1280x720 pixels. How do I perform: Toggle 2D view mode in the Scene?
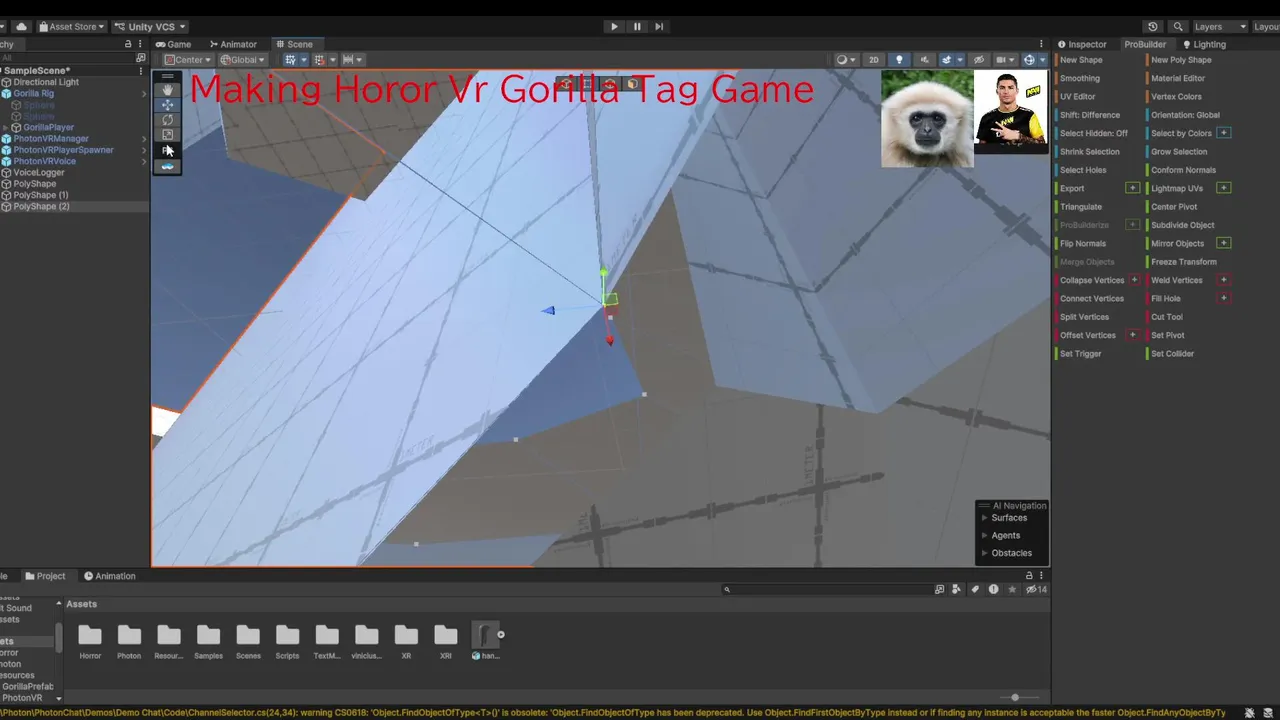(874, 60)
